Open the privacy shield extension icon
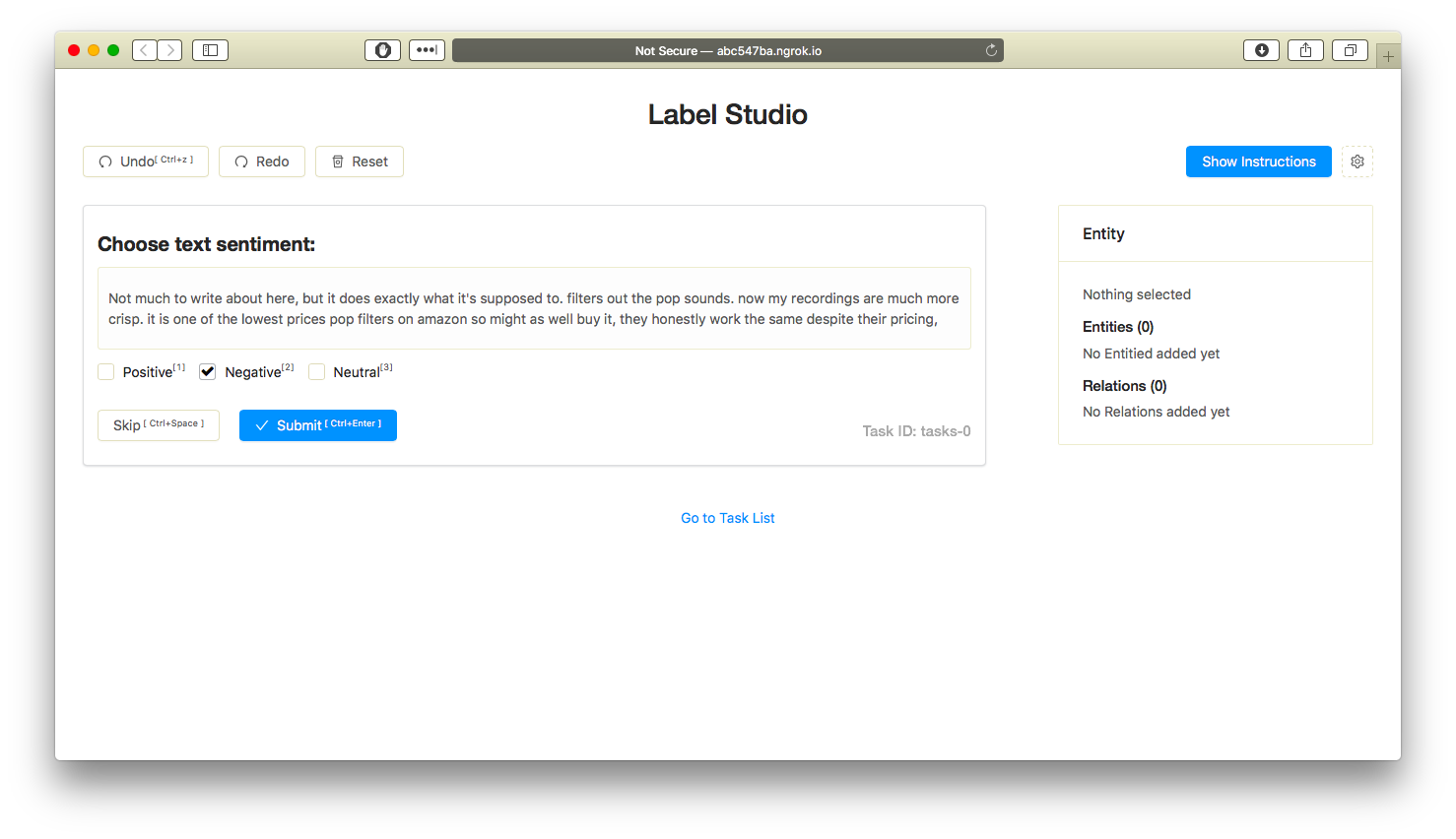 point(383,50)
